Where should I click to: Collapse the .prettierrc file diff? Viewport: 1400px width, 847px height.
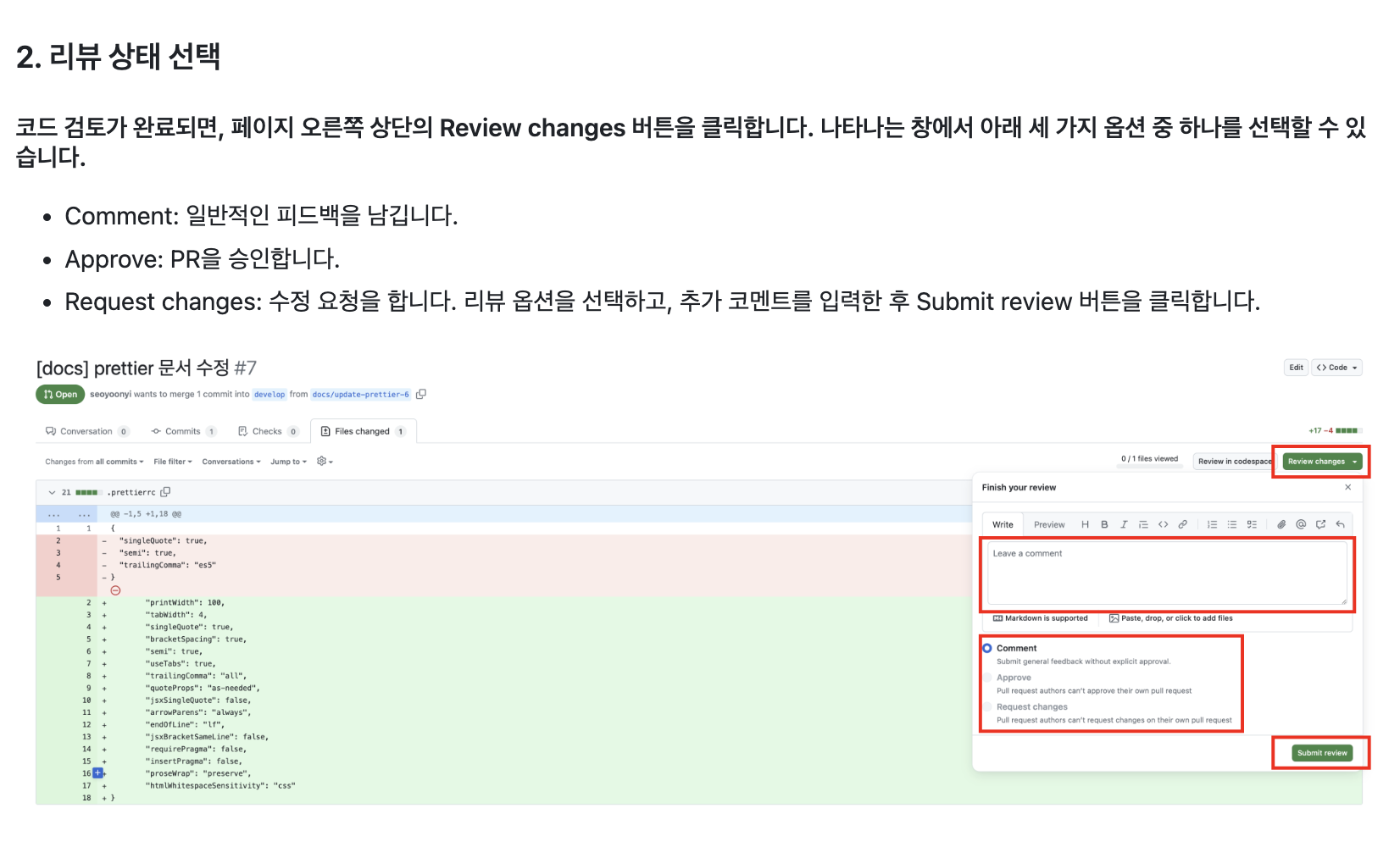pos(52,492)
